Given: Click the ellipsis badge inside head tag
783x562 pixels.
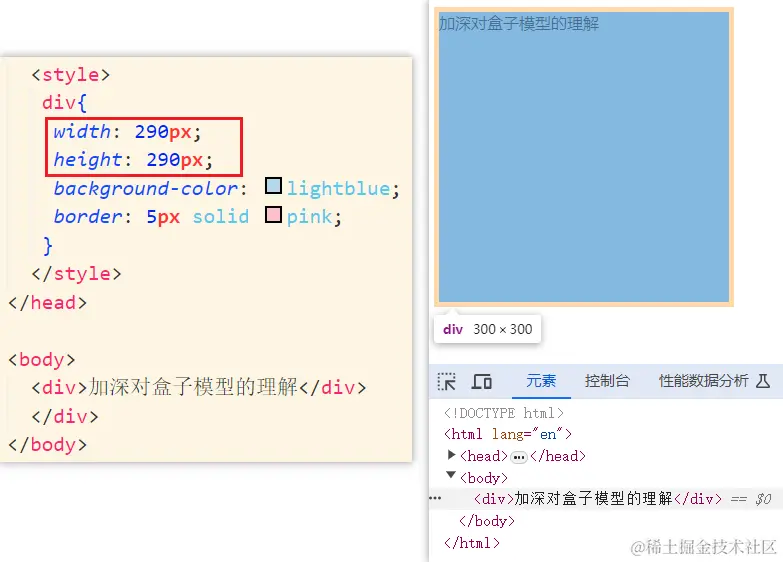Looking at the screenshot, I should pos(519,457).
